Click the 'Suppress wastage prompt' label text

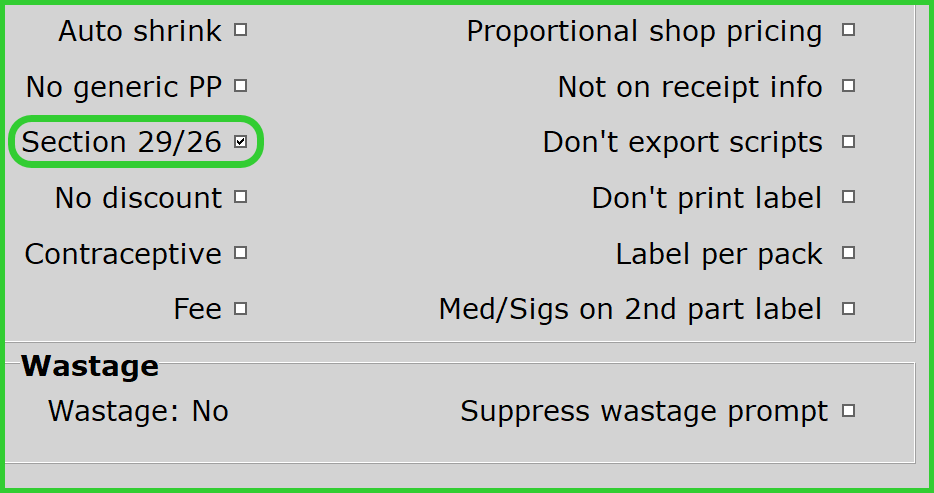coord(644,411)
